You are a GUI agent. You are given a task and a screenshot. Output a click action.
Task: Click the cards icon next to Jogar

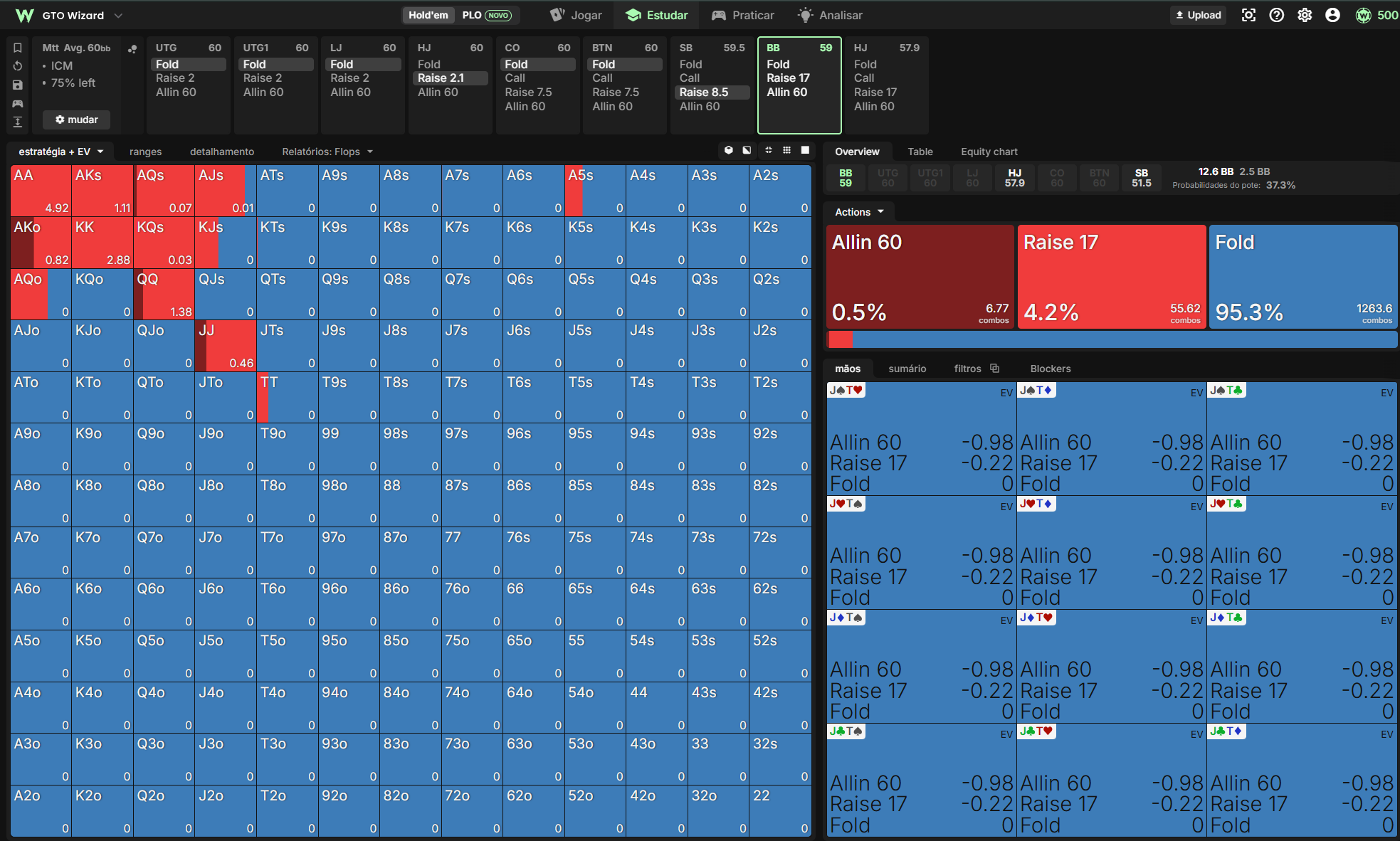(557, 15)
